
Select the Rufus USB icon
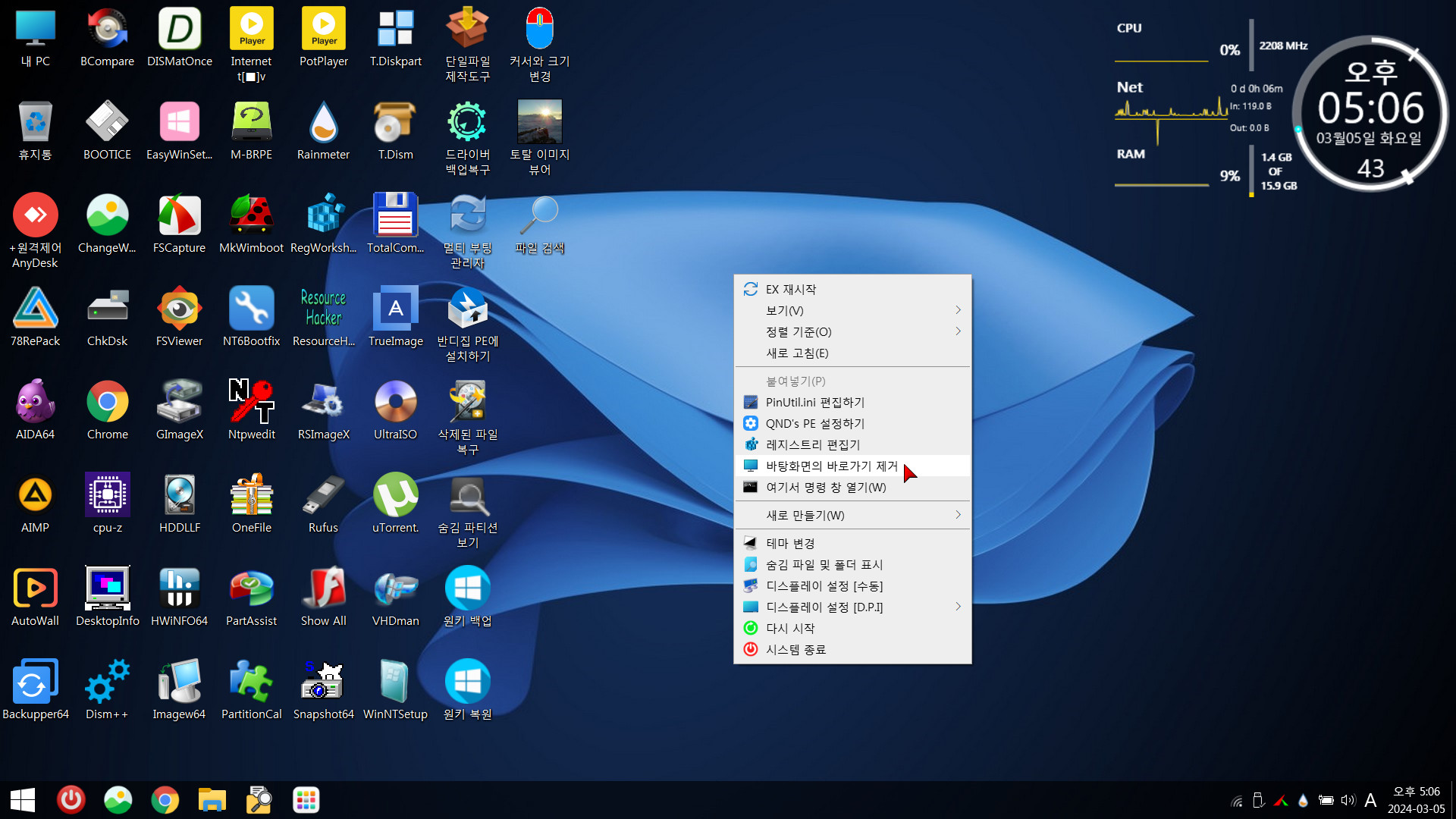[x=324, y=504]
